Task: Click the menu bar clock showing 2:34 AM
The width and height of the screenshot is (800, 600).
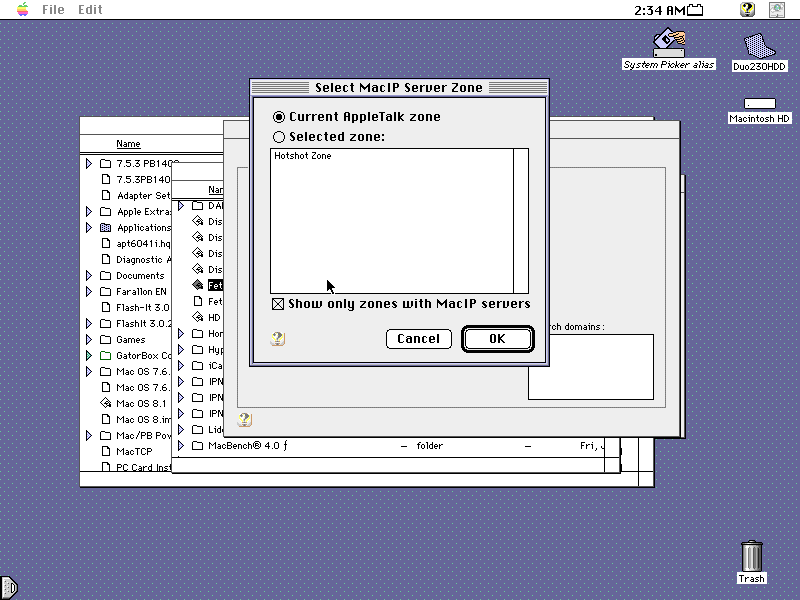Action: [660, 10]
